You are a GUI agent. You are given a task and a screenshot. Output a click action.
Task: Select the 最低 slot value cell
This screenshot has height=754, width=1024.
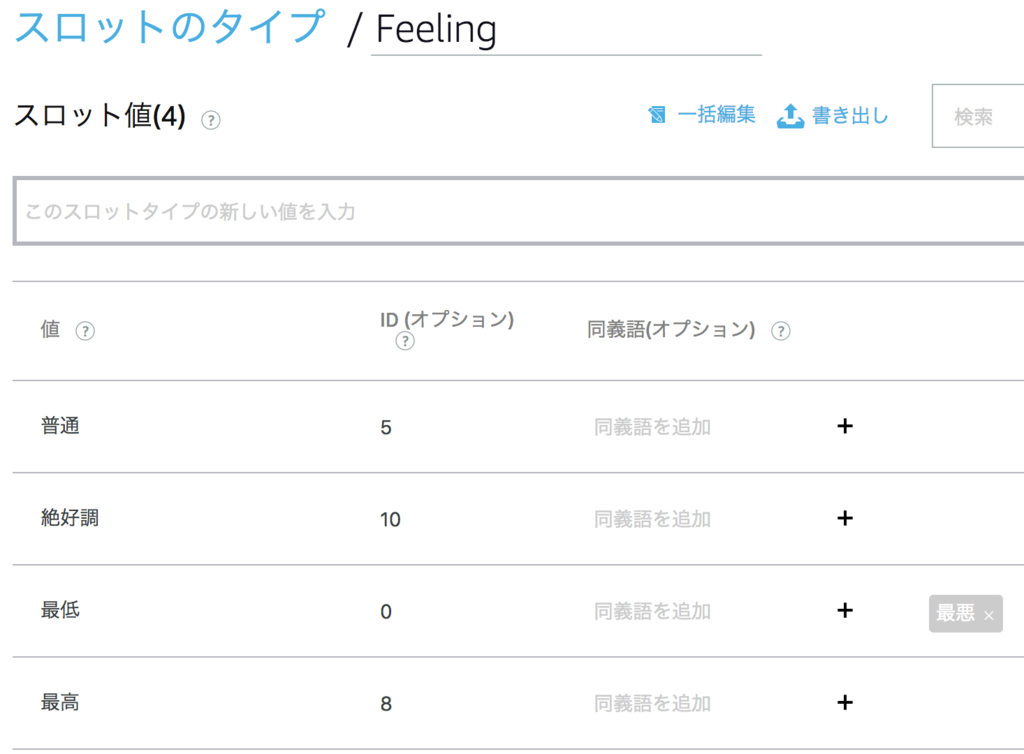pos(61,610)
